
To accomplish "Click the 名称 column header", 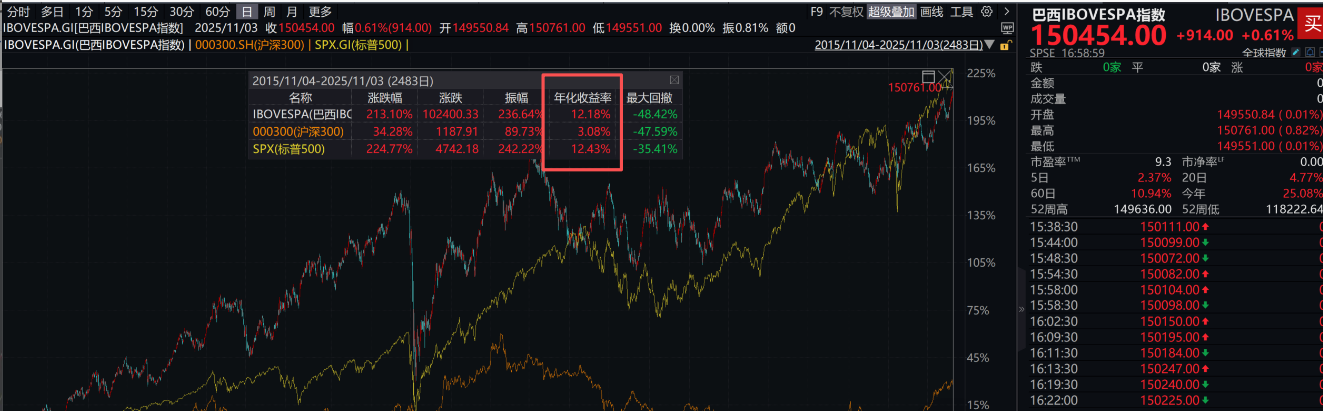I will pos(300,98).
